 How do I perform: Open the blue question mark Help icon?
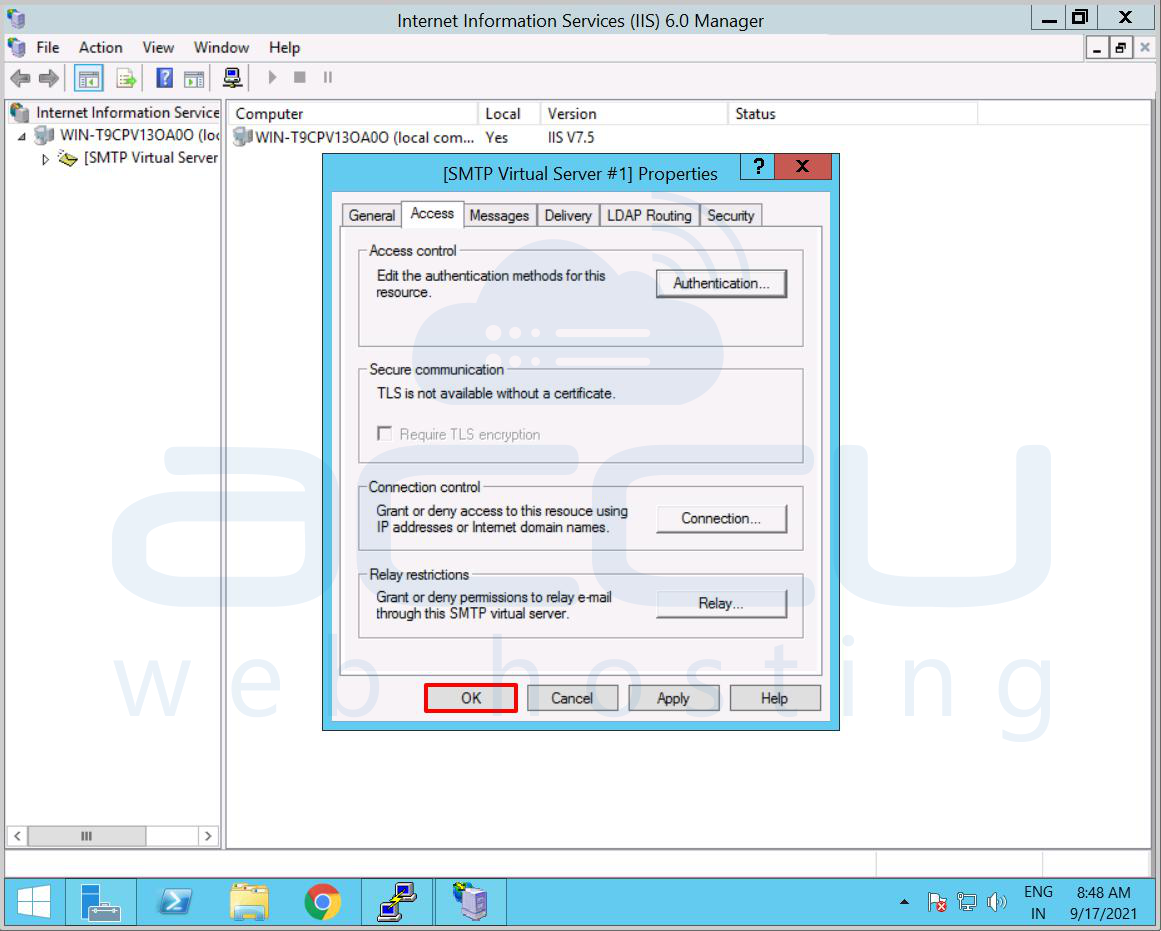click(164, 78)
